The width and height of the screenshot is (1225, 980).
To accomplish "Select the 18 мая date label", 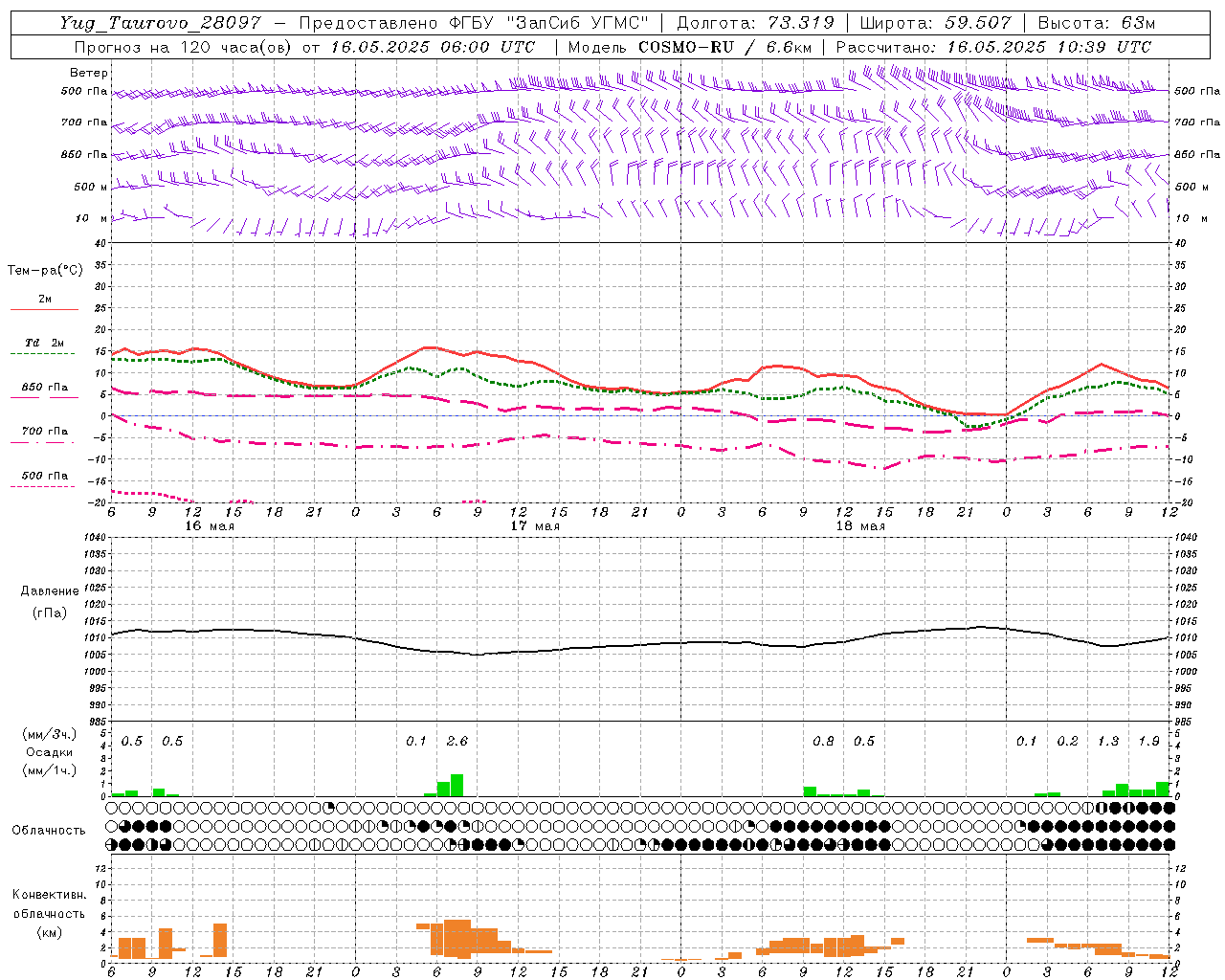I will 860,526.
